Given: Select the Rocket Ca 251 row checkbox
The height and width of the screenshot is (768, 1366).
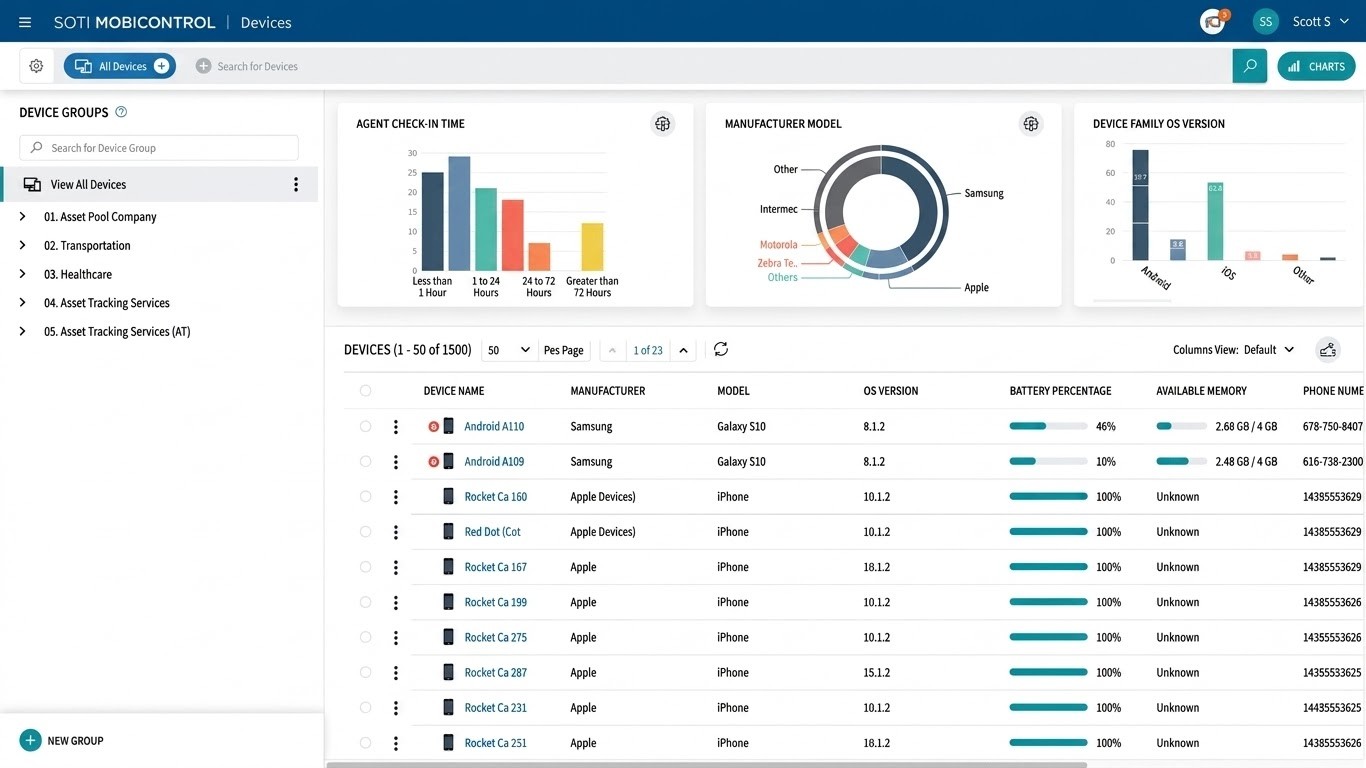Looking at the screenshot, I should tap(365, 743).
